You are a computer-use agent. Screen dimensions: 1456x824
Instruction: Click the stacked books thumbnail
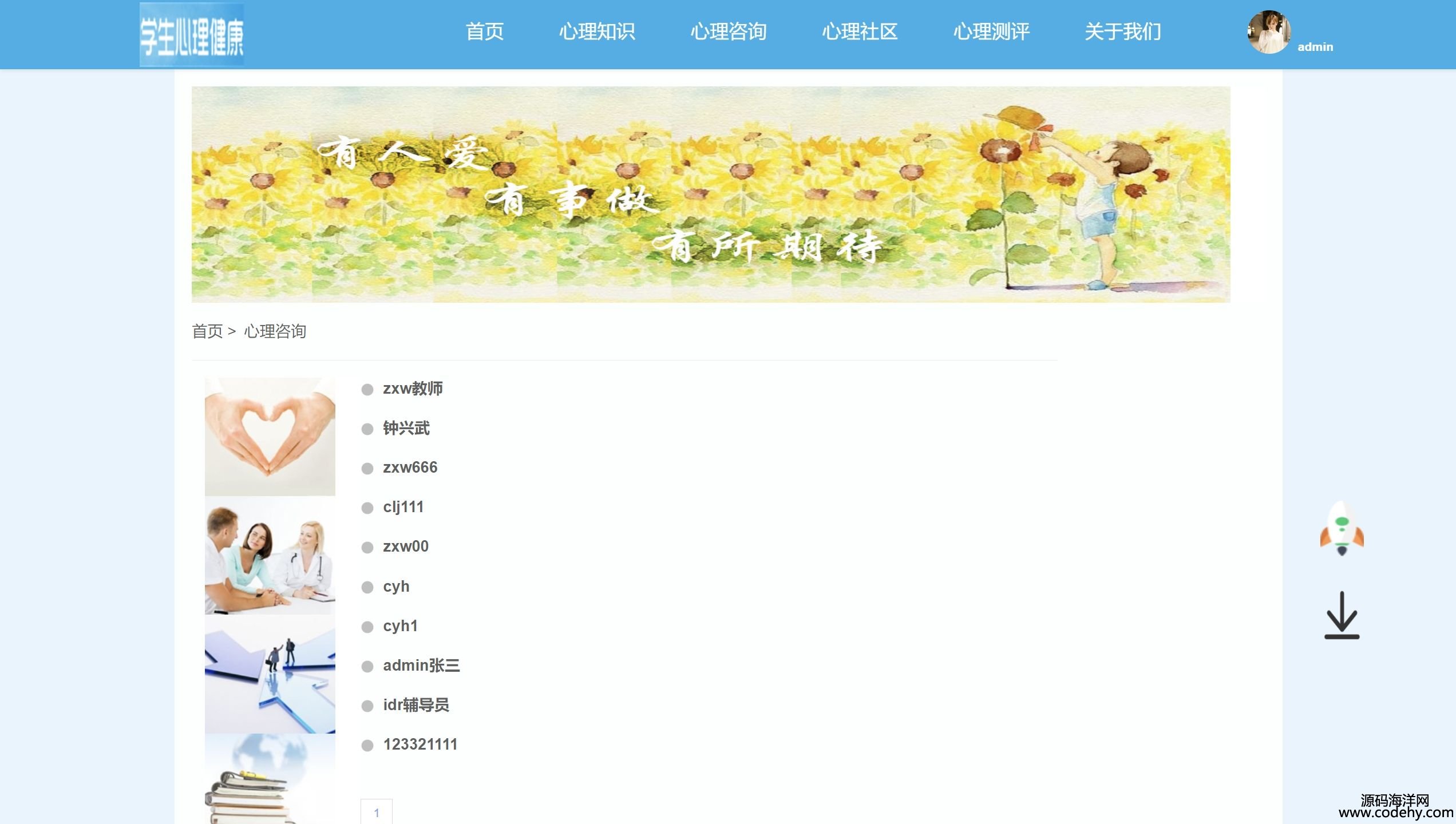[270, 779]
